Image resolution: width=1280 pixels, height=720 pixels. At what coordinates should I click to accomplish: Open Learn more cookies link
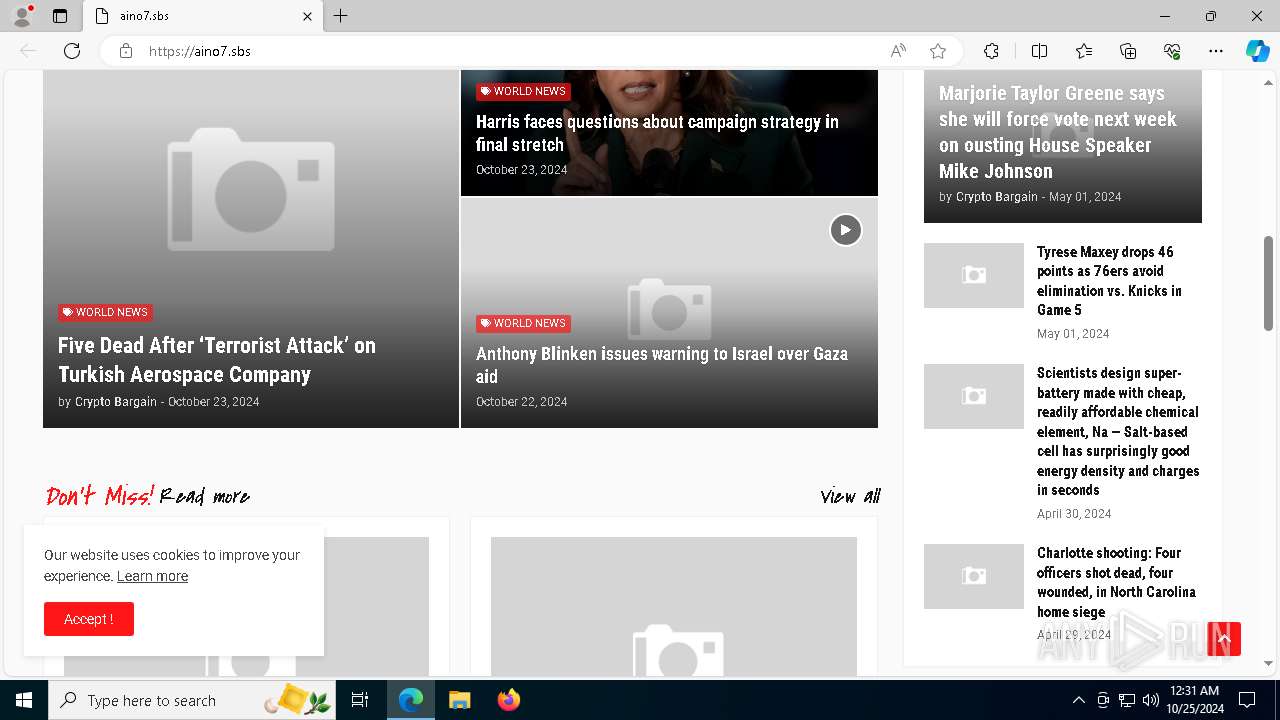click(x=152, y=576)
